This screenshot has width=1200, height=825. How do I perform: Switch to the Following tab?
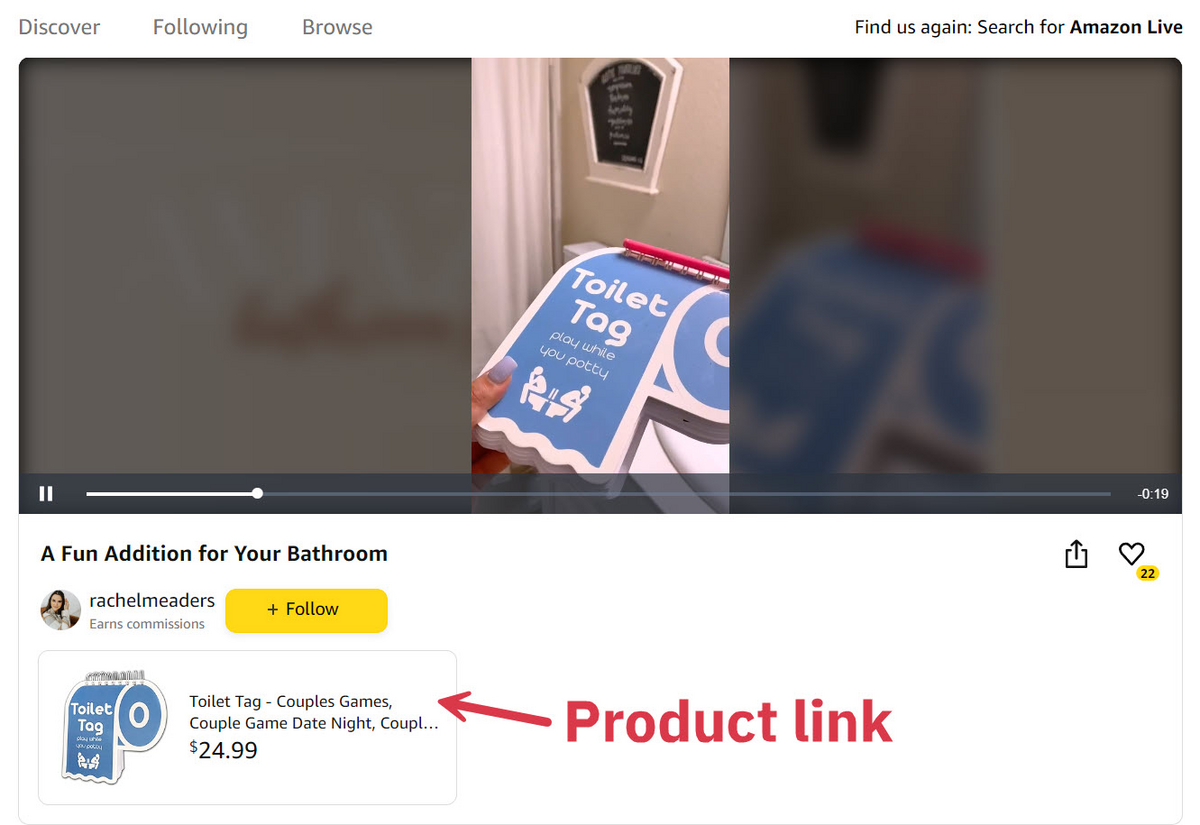pos(200,27)
